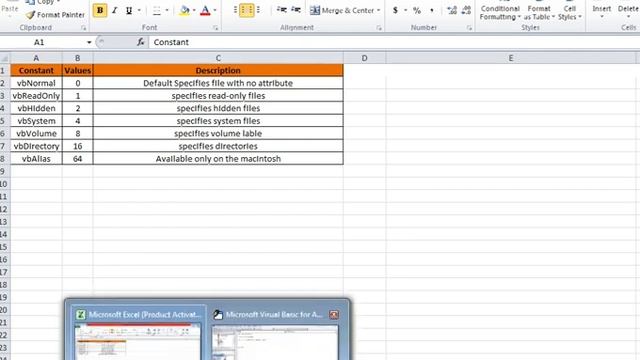Apply Percent Style format
This screenshot has height=360, width=640.
click(x=417, y=10)
